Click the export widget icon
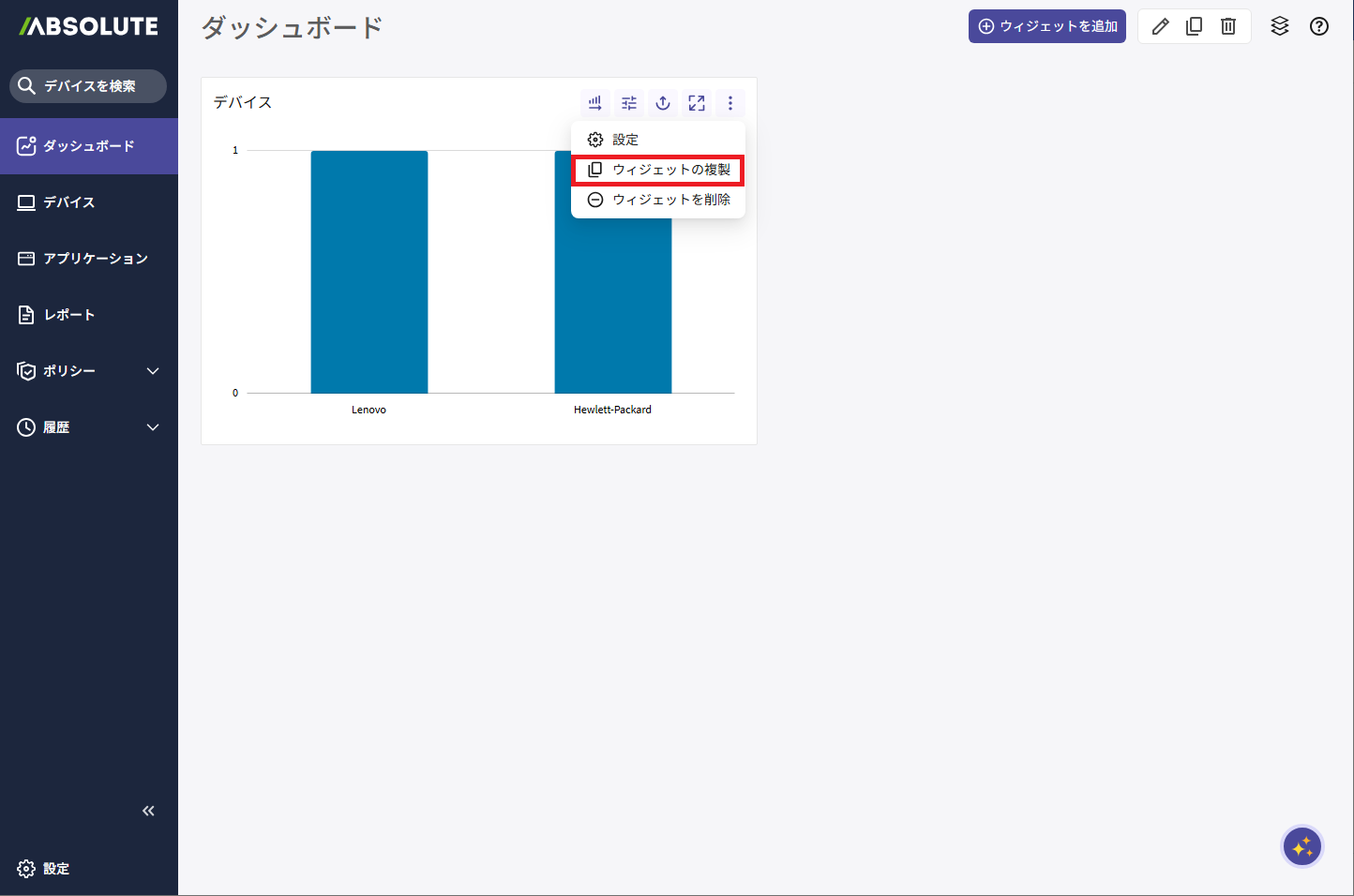The width and height of the screenshot is (1354, 896). click(663, 103)
